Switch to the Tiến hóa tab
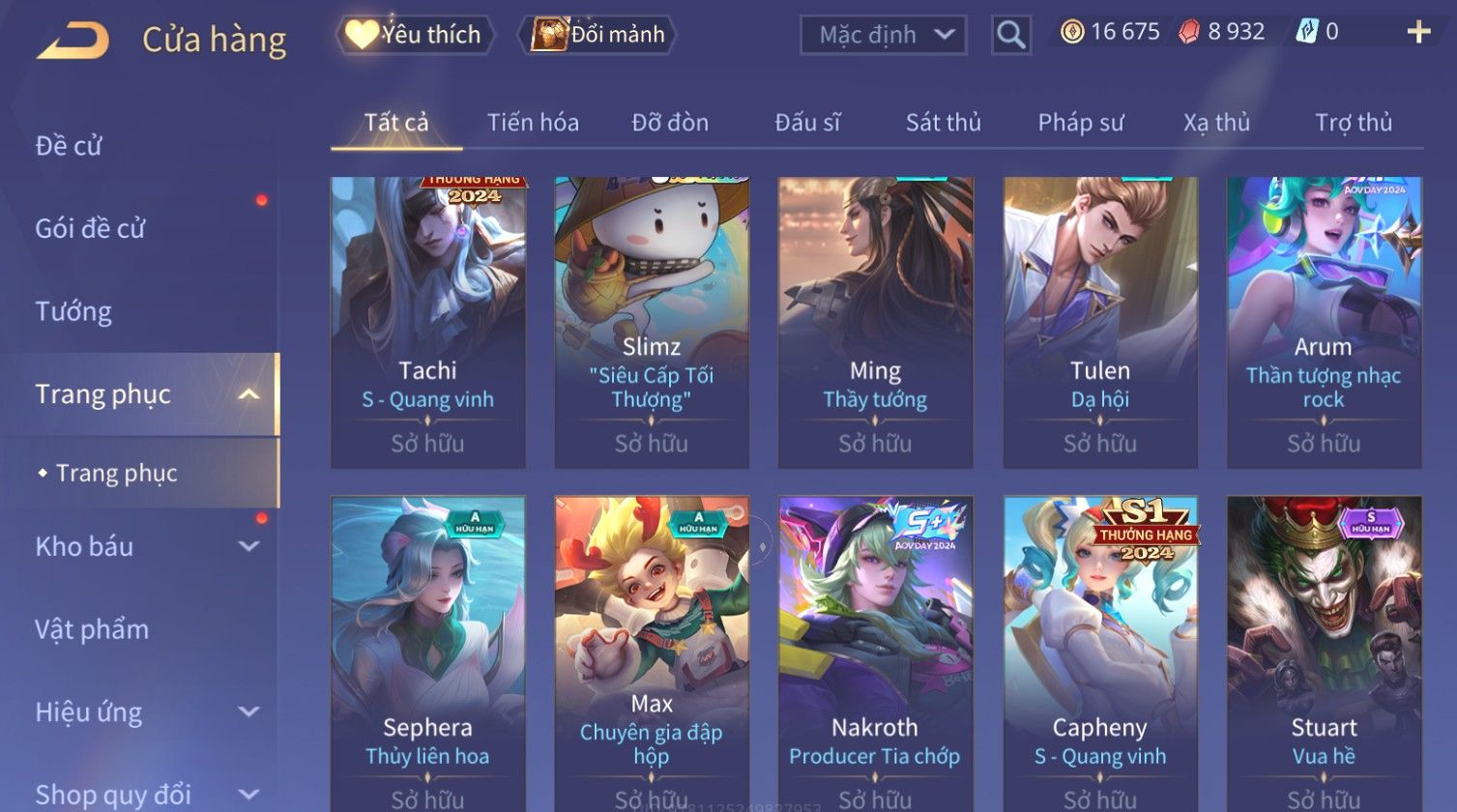The image size is (1457, 812). 533,123
